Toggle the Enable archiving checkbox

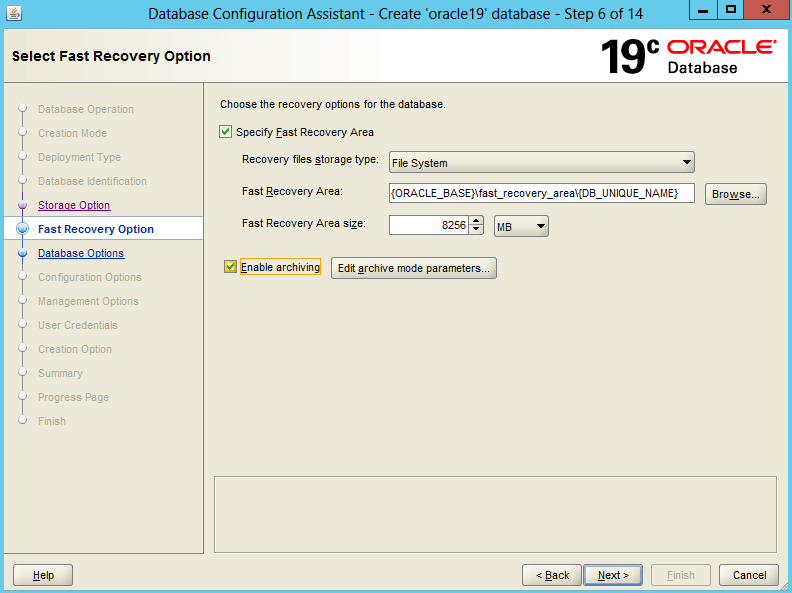click(230, 267)
